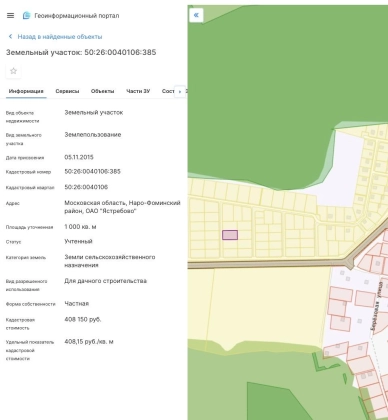Go back via Назад в найденные объекты

point(60,37)
